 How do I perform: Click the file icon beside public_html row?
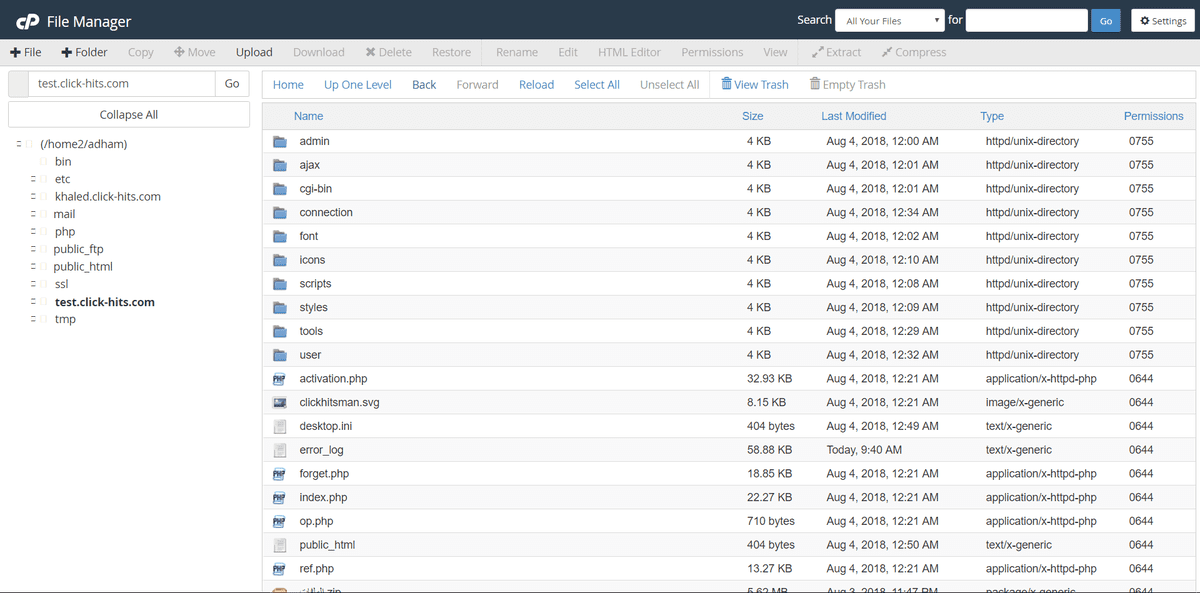(x=280, y=545)
